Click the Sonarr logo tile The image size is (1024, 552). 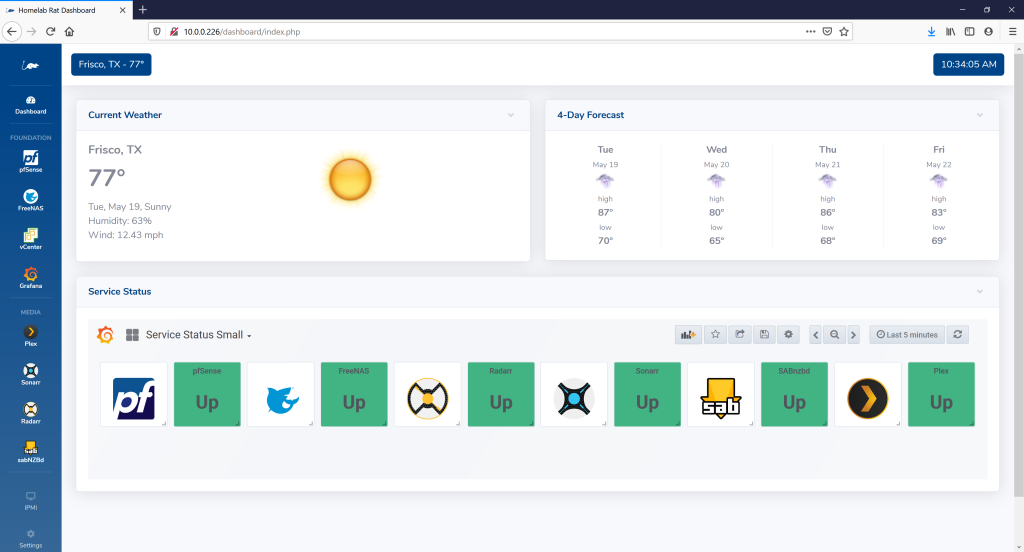click(x=574, y=395)
